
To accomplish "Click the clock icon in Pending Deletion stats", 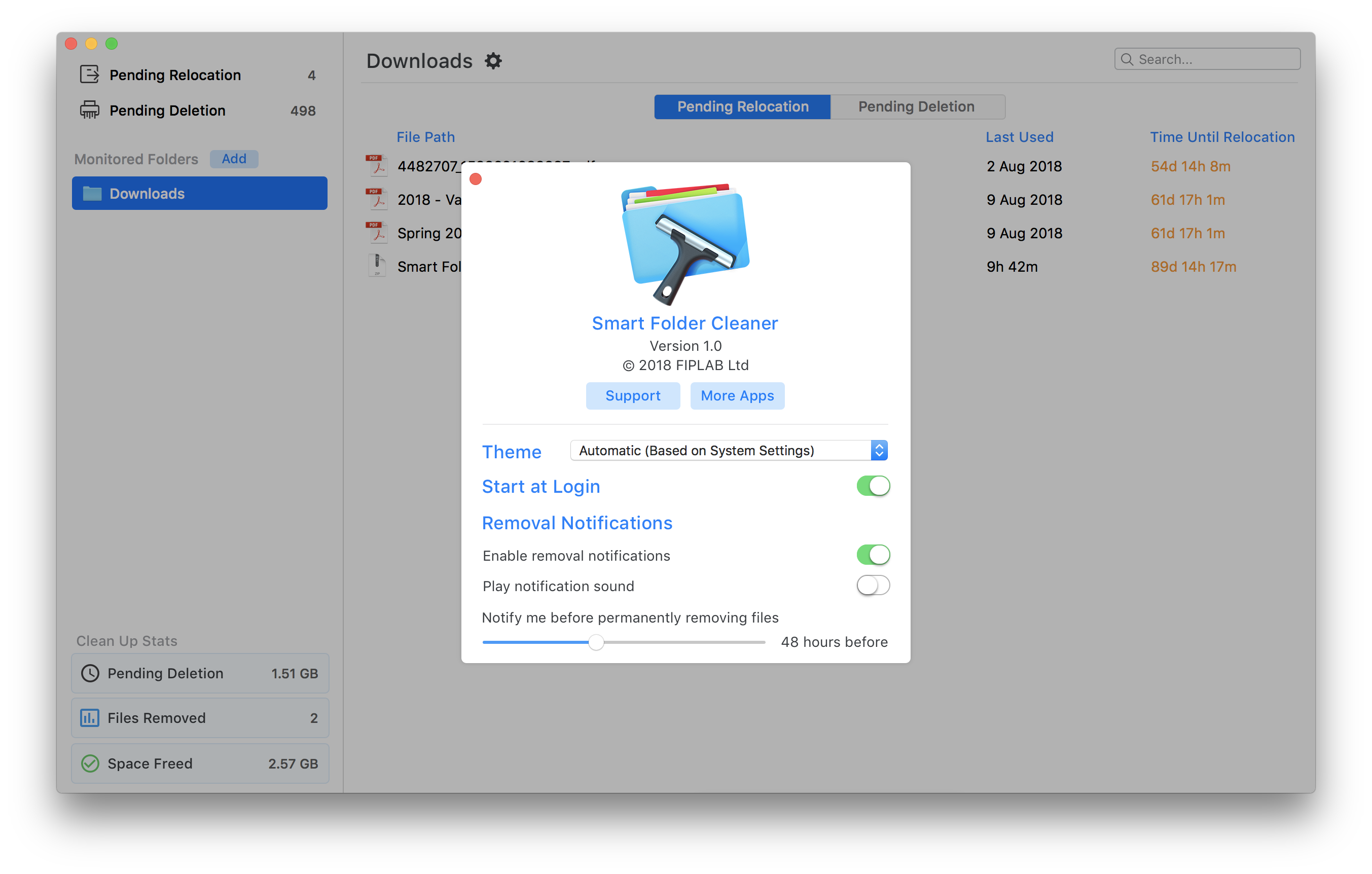I will tap(90, 673).
